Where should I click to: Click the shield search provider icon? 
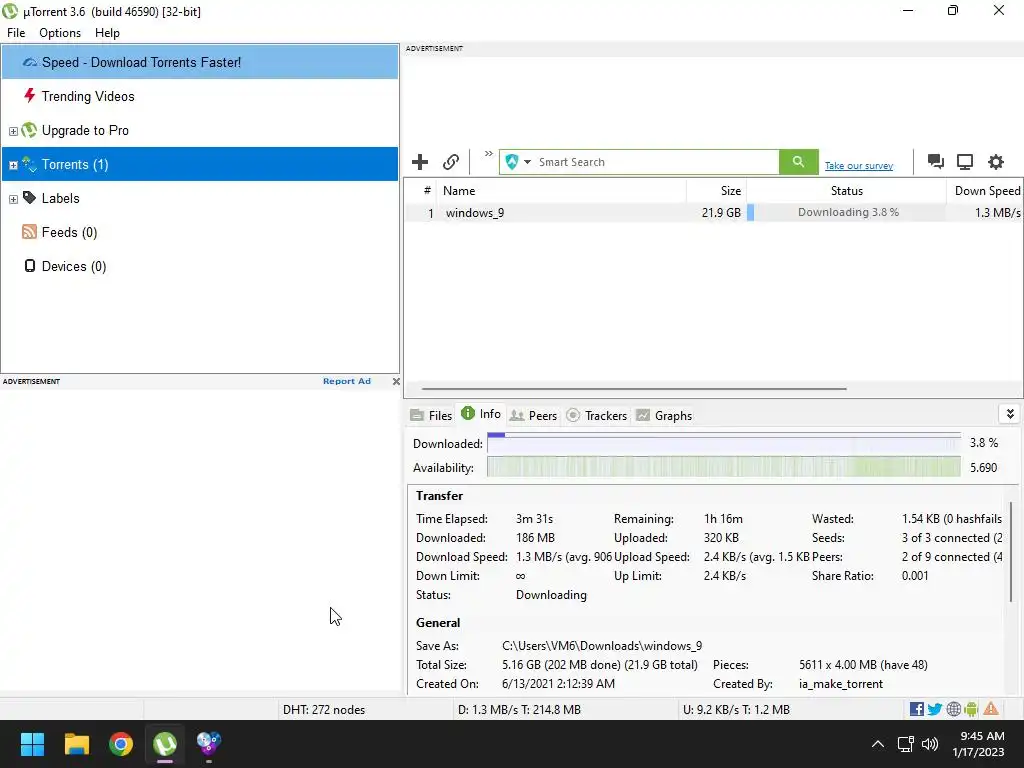(512, 161)
